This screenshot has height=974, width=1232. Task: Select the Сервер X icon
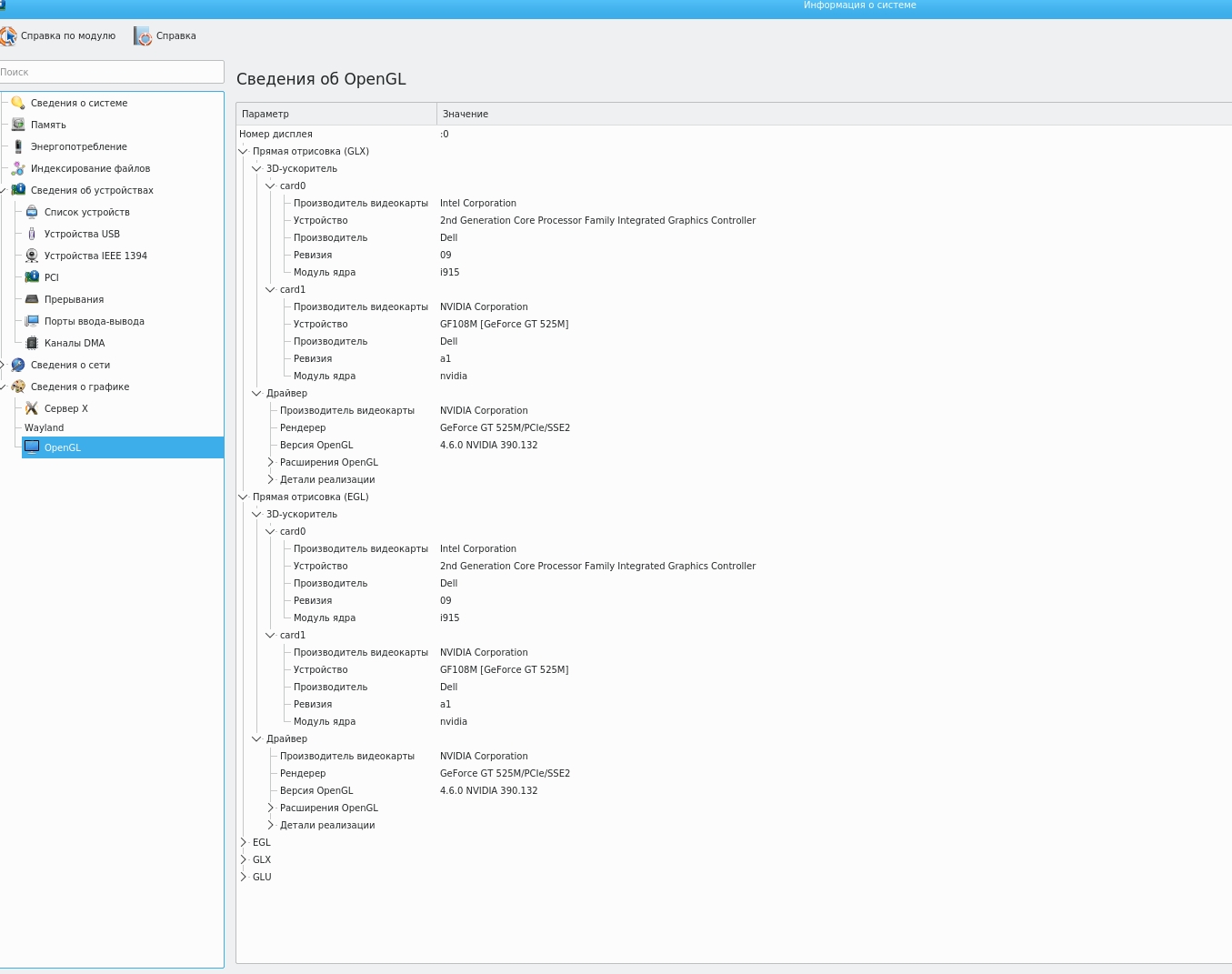[32, 408]
